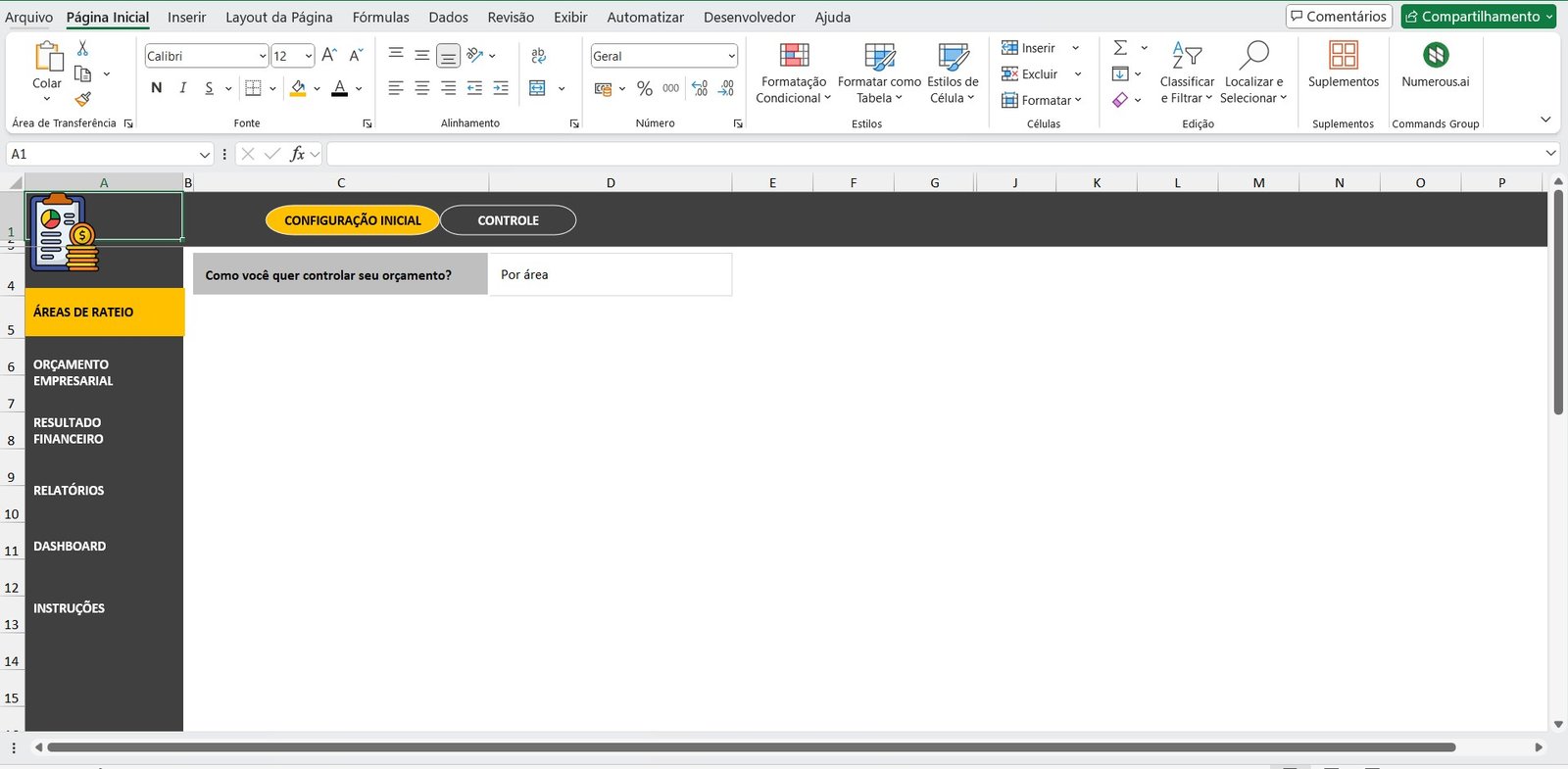Toggle bold formatting (N)
1568x769 pixels.
point(157,88)
